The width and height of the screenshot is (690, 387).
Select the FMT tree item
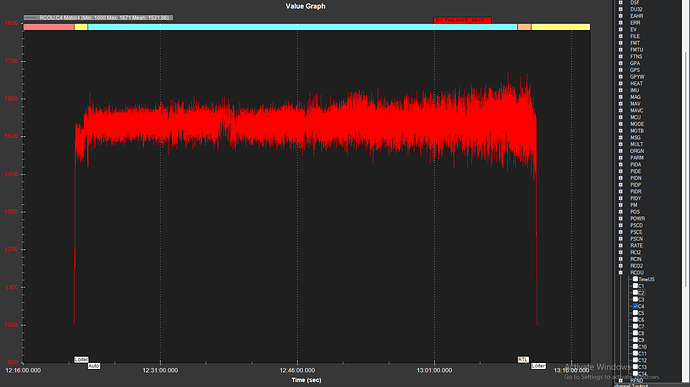(635, 43)
